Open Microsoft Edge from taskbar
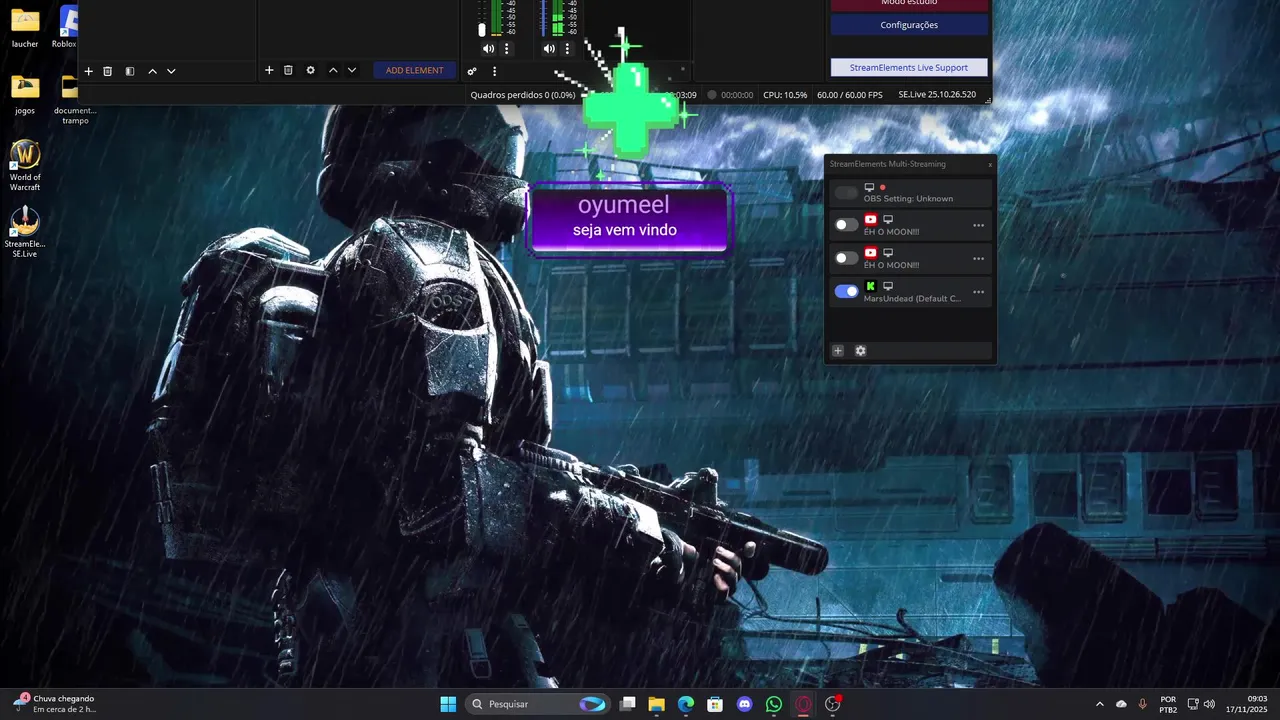 pos(686,704)
